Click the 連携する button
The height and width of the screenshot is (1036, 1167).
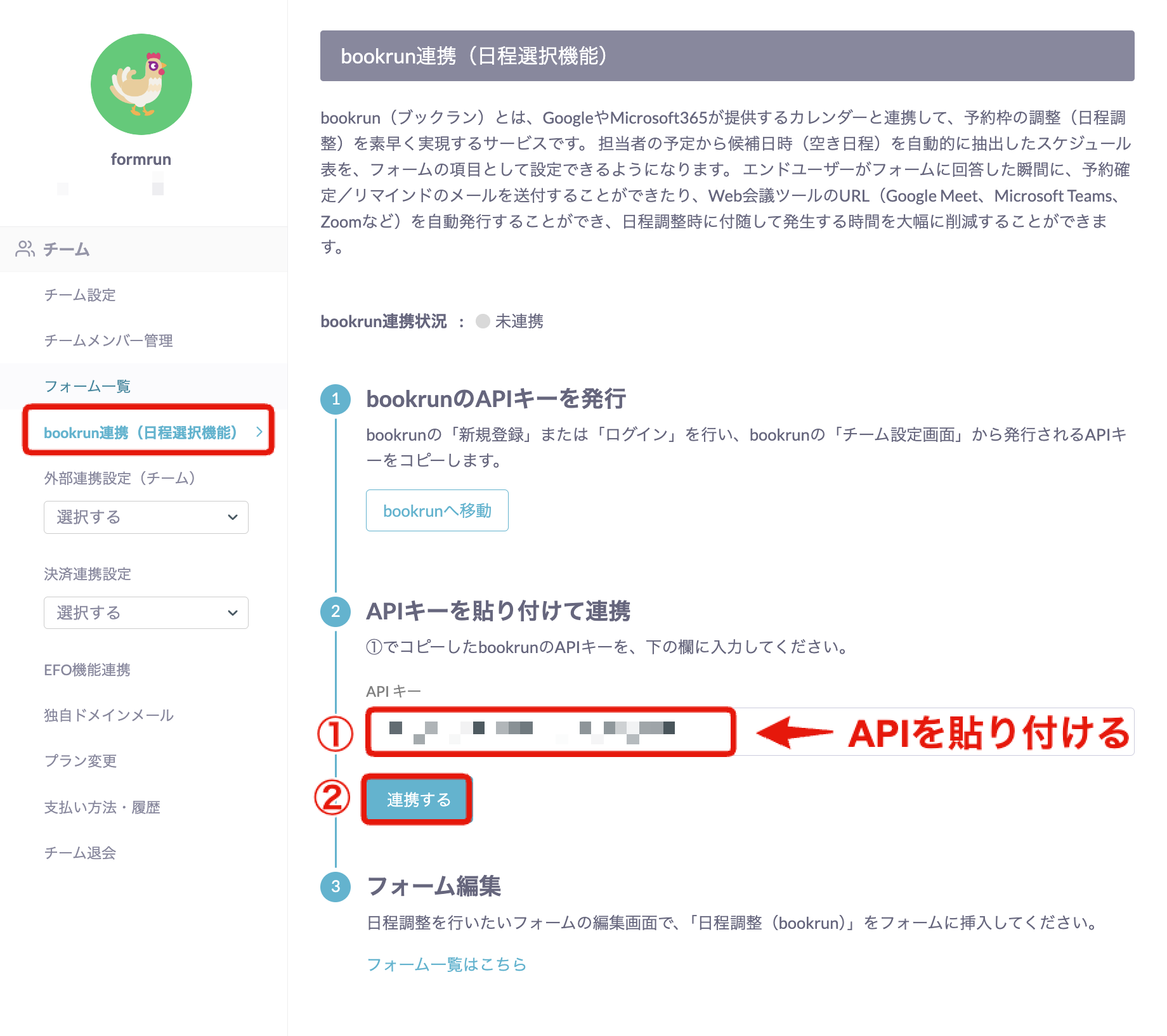418,800
